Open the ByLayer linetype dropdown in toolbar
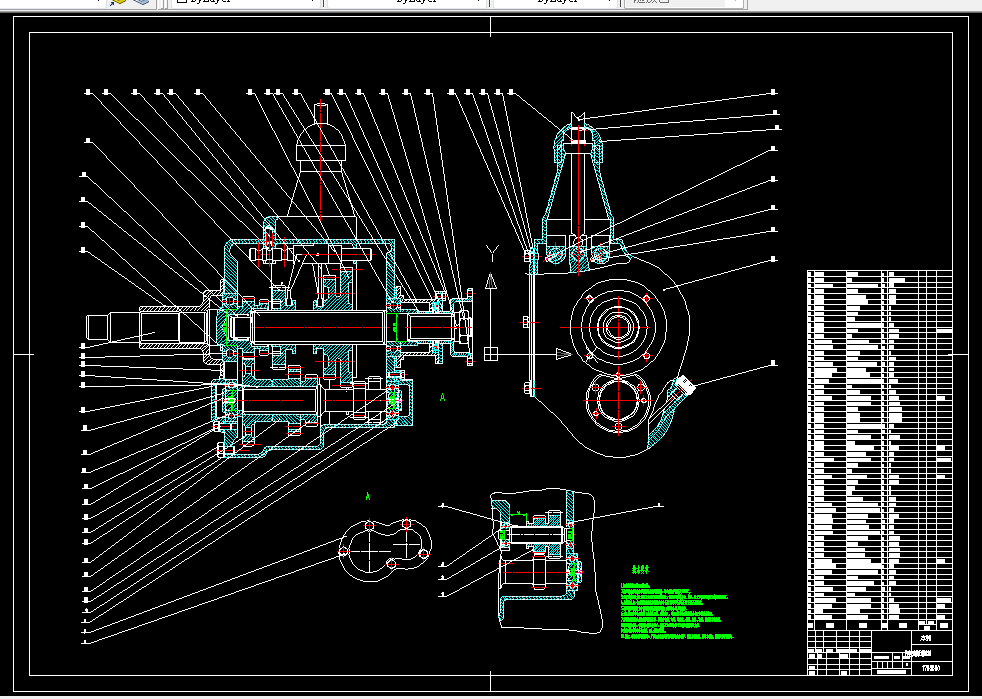Screen dimensions: 982x699 click(x=406, y=3)
